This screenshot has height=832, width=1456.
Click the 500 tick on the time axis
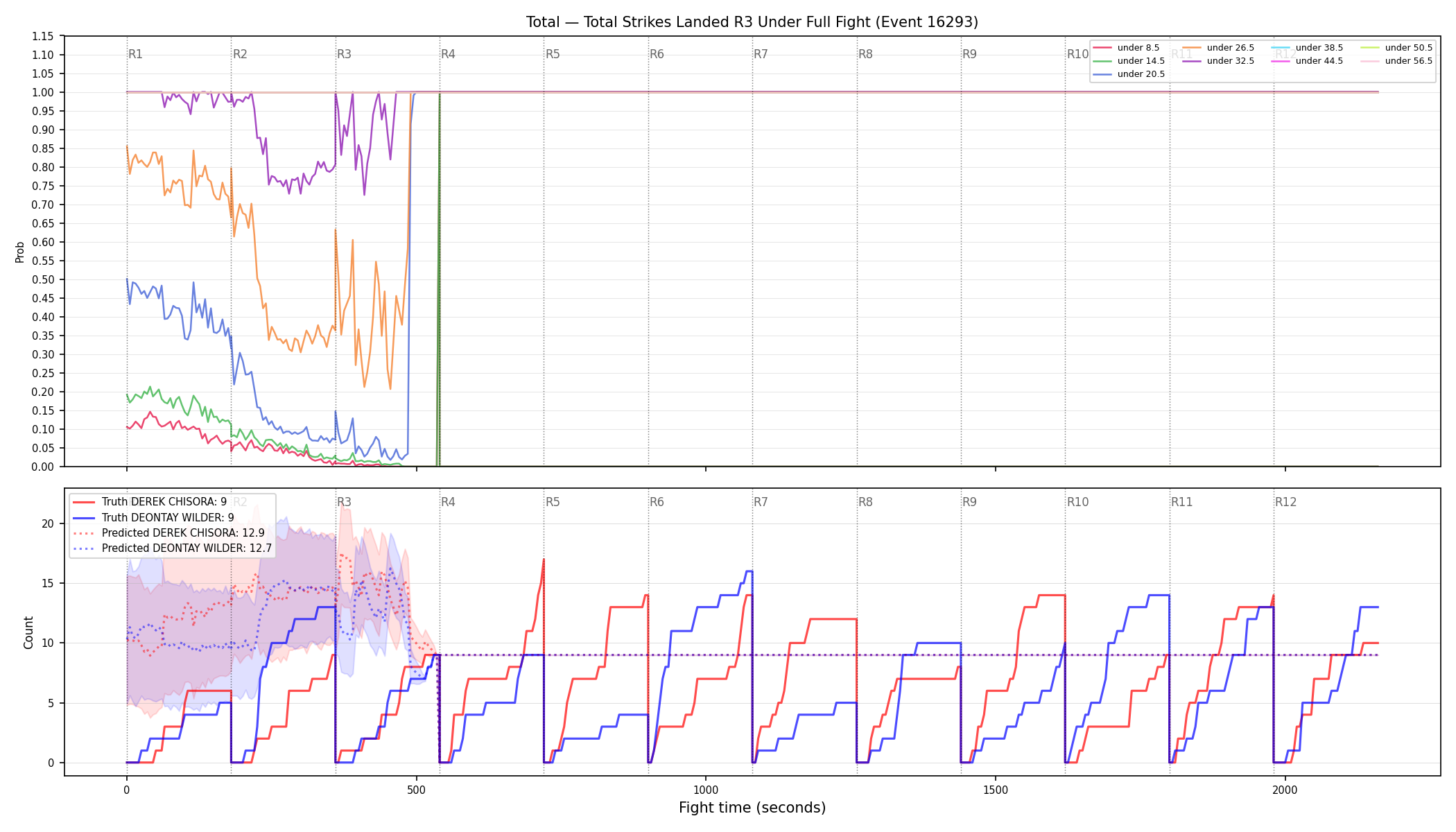pyautogui.click(x=416, y=790)
